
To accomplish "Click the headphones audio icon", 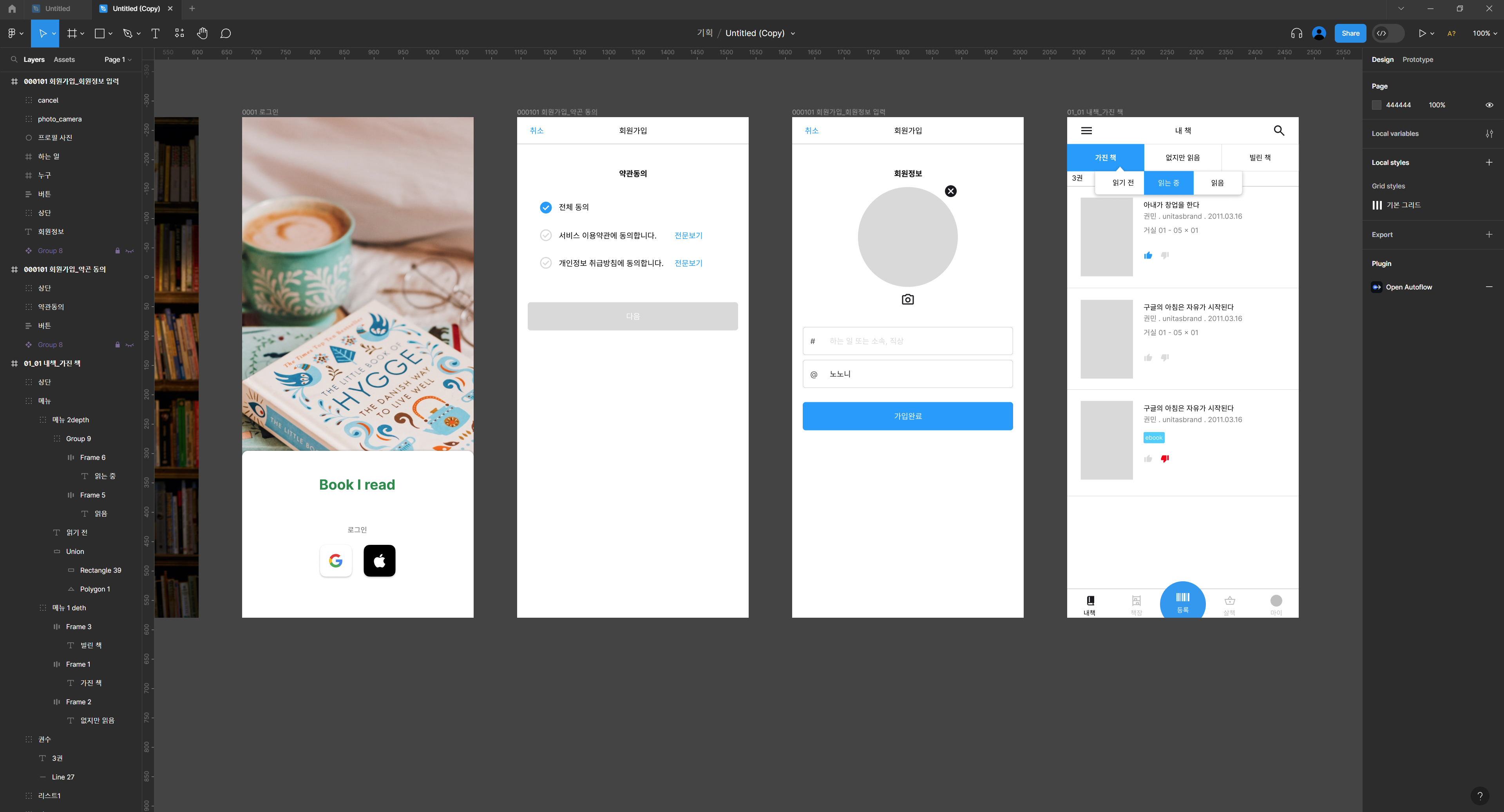I will [x=1296, y=33].
